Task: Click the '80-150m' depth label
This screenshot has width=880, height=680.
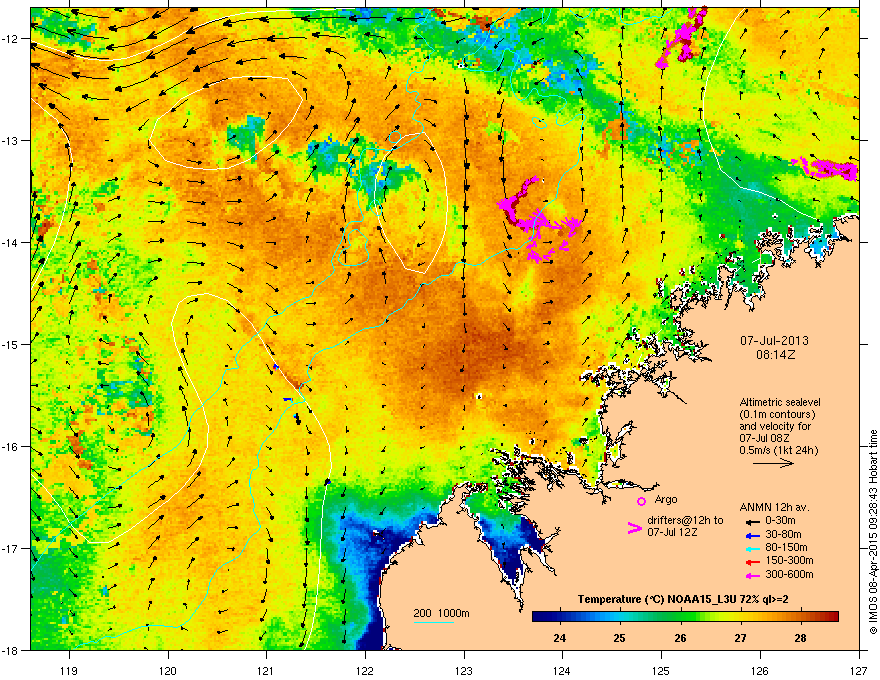Action: [786, 548]
